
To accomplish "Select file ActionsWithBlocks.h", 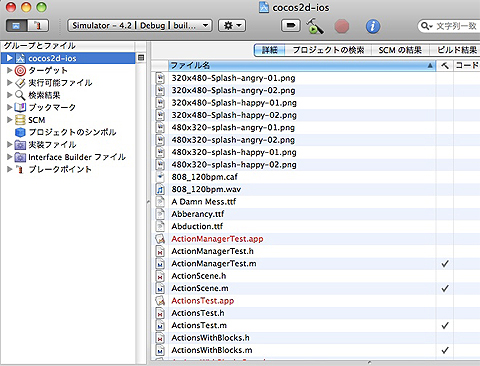I will pyautogui.click(x=210, y=338).
